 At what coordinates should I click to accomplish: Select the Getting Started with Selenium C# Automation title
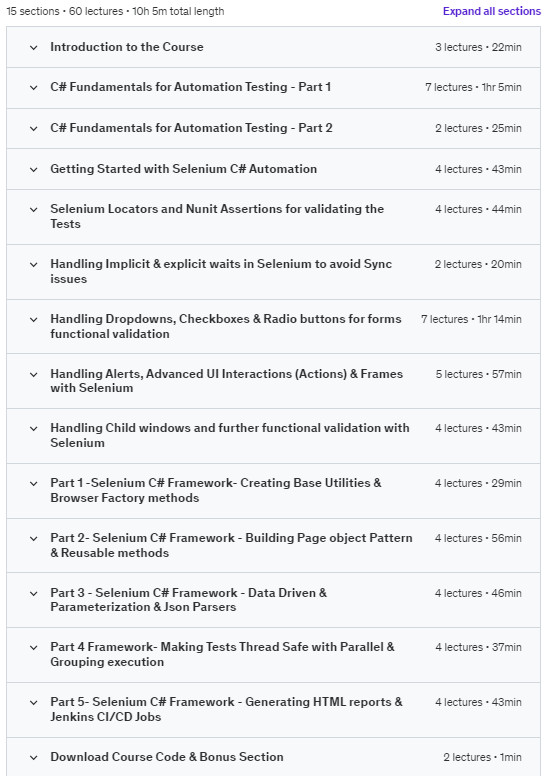click(x=184, y=169)
